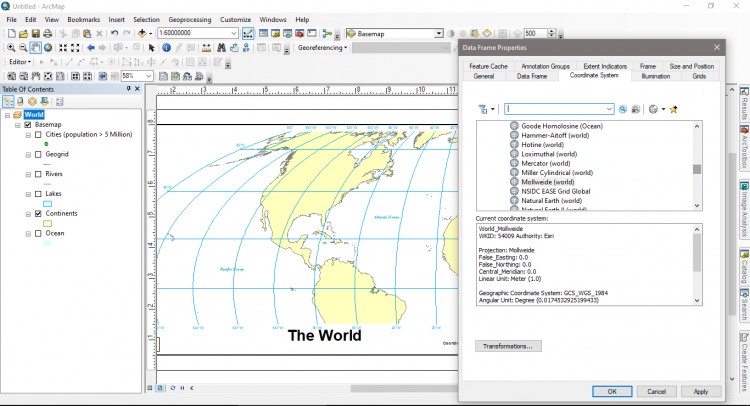Enable the Rivers layer checkbox
The height and width of the screenshot is (406, 750).
click(x=38, y=174)
